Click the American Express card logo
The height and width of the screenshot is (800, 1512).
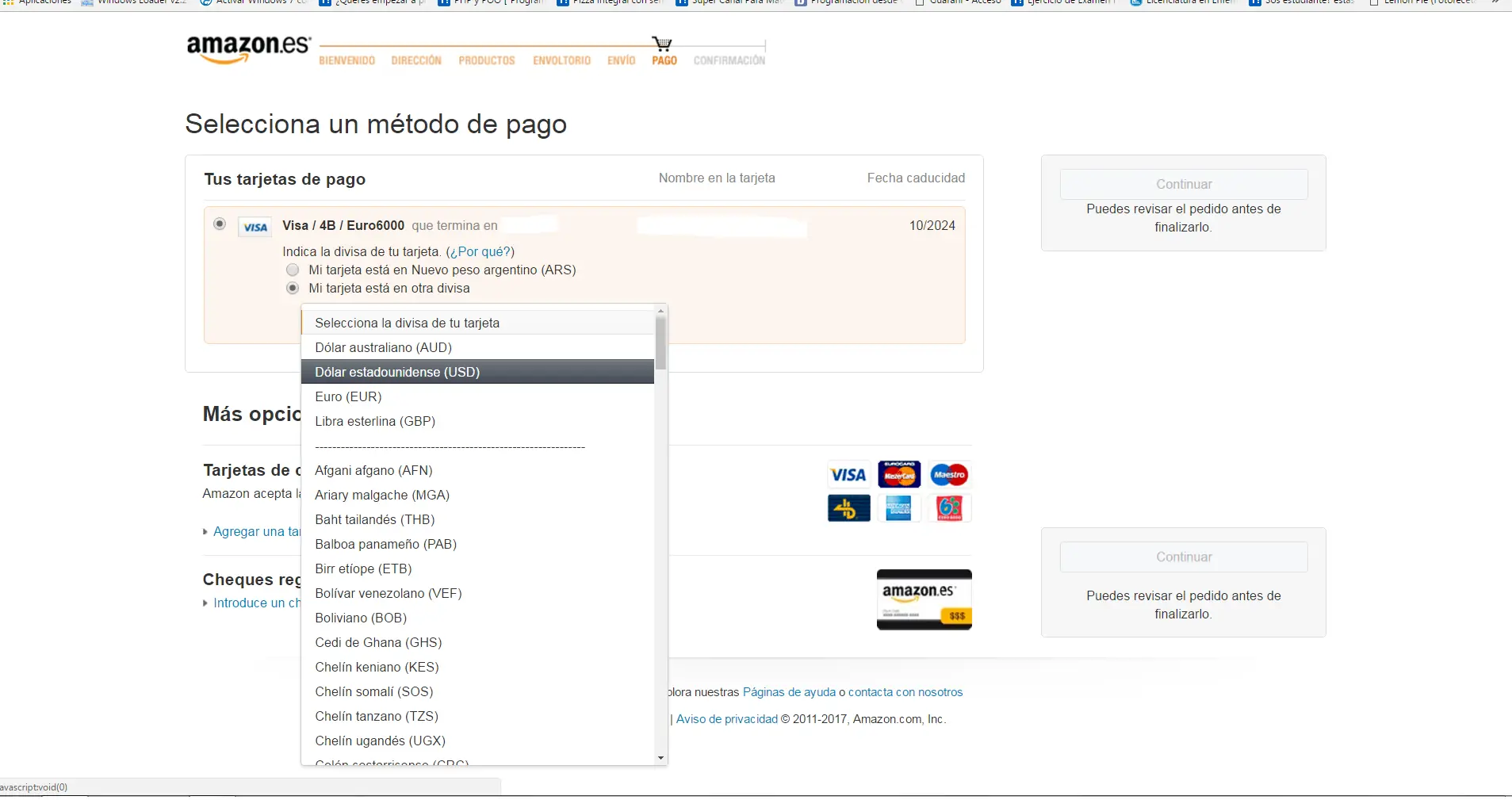click(x=899, y=508)
